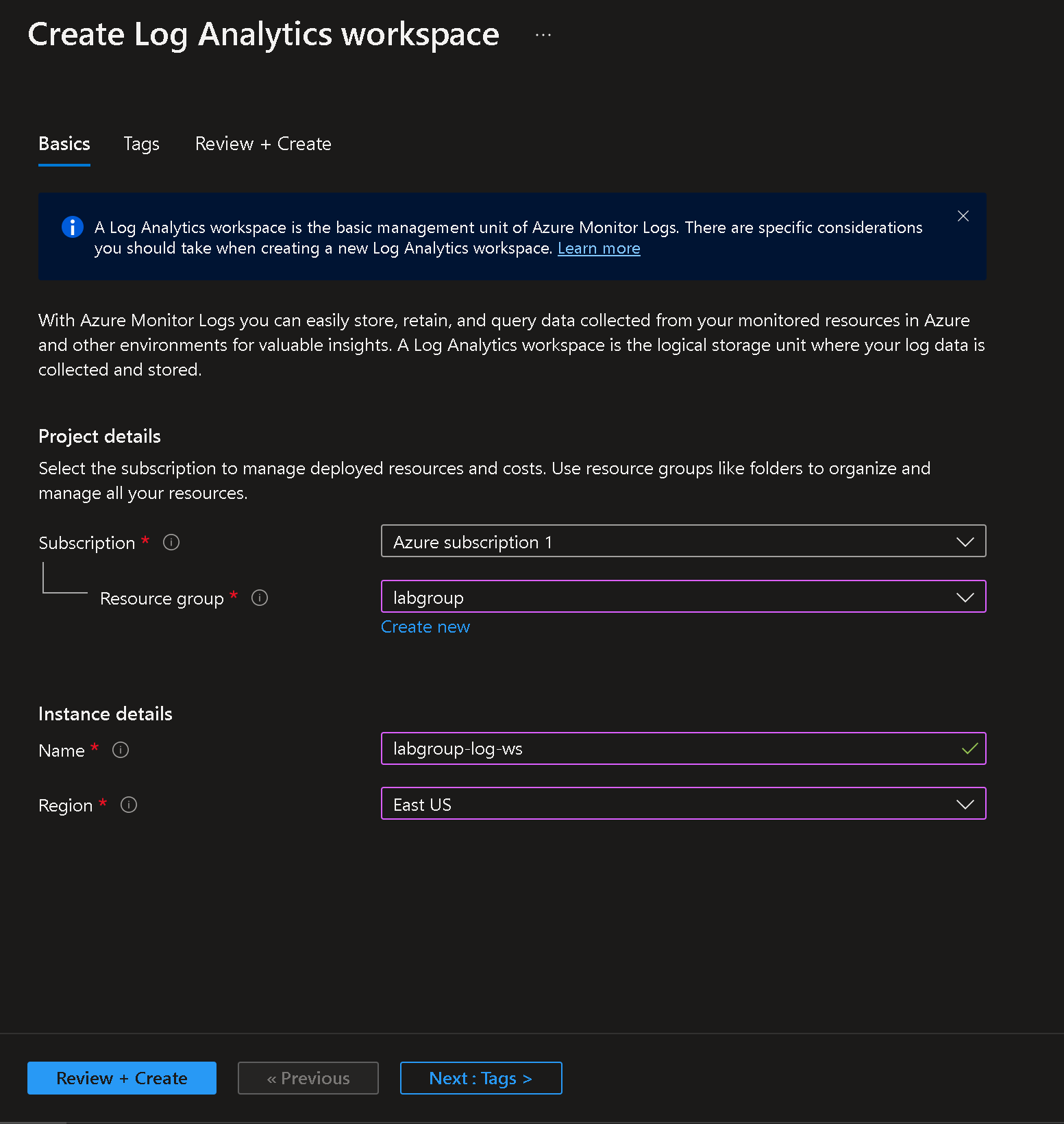Click the Resource group field label
This screenshot has width=1064, height=1124.
coord(162,598)
